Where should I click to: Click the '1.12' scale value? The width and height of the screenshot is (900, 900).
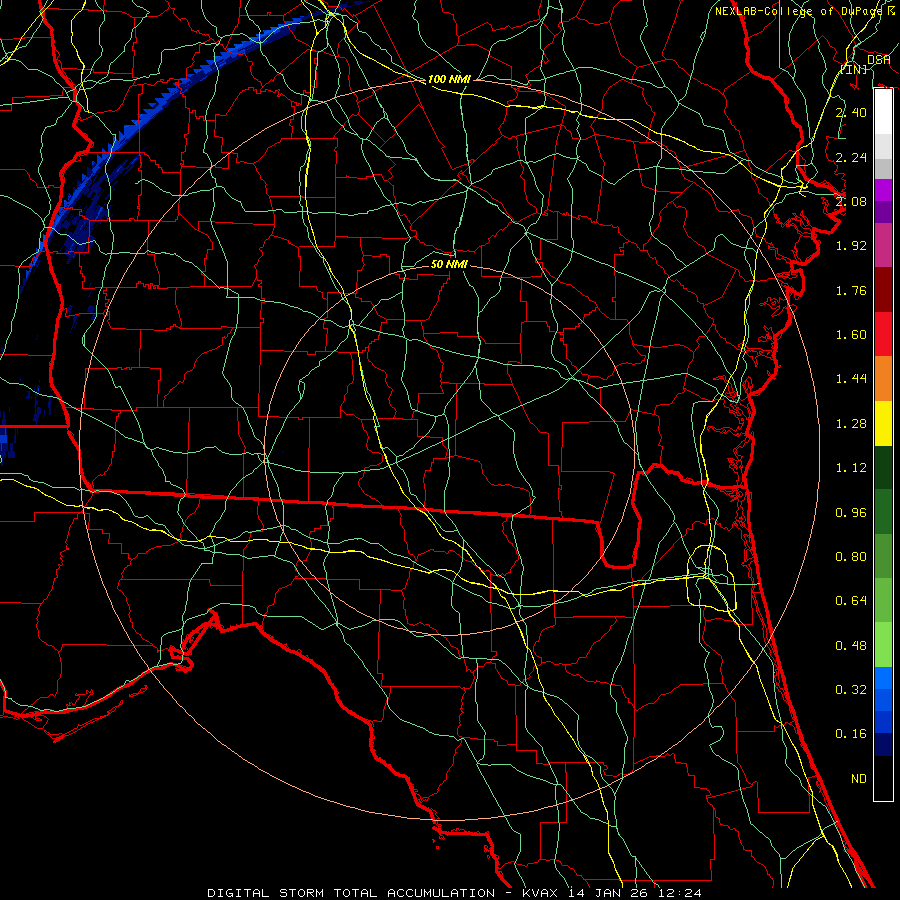(x=851, y=468)
